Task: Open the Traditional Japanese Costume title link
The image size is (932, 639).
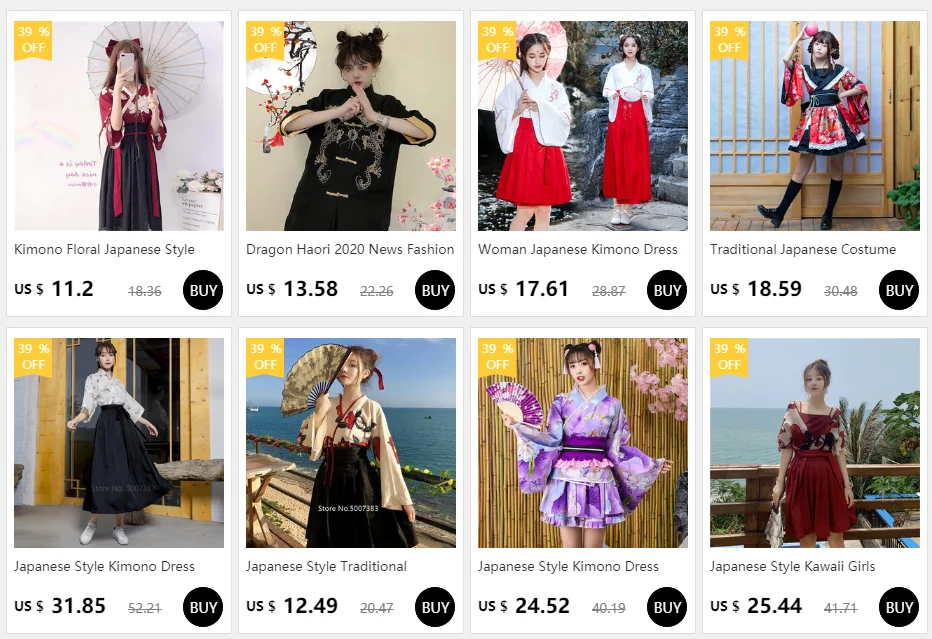Action: click(x=803, y=250)
